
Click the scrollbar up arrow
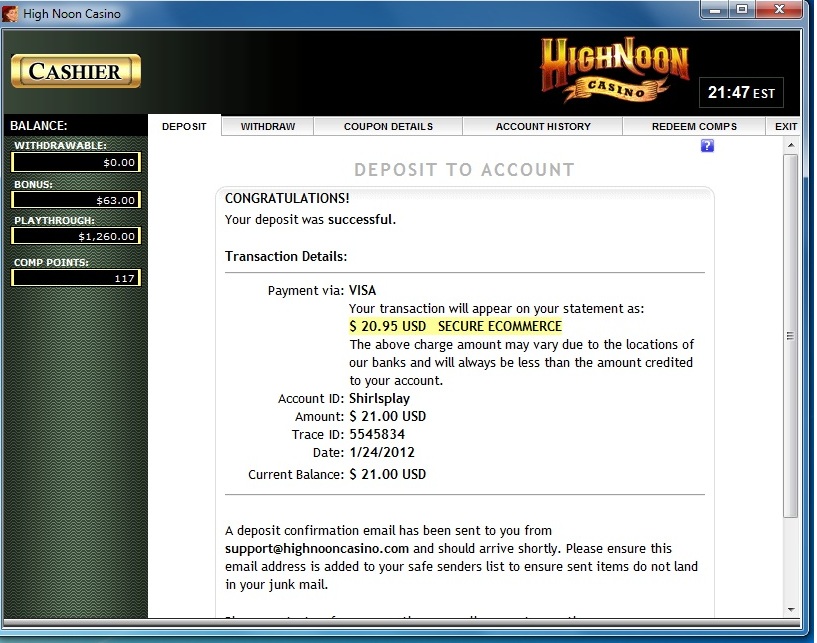coord(790,147)
